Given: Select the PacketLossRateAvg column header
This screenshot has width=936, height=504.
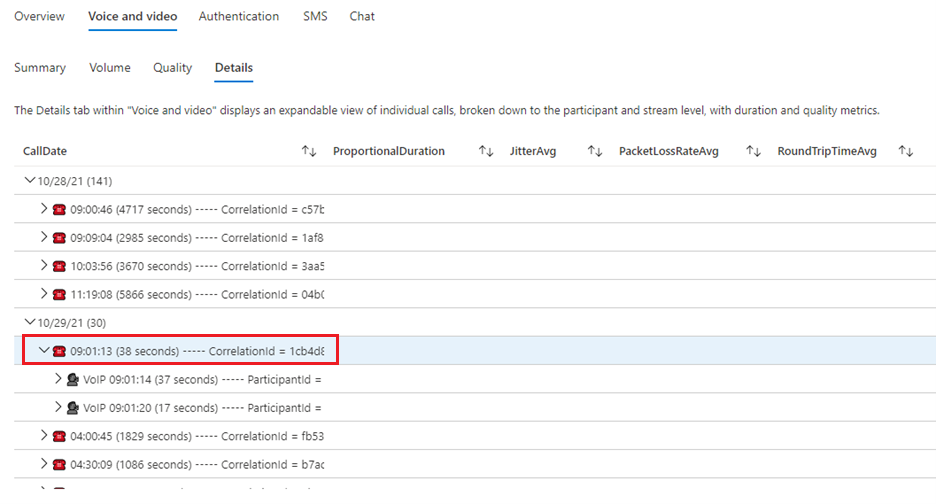Looking at the screenshot, I should 669,151.
